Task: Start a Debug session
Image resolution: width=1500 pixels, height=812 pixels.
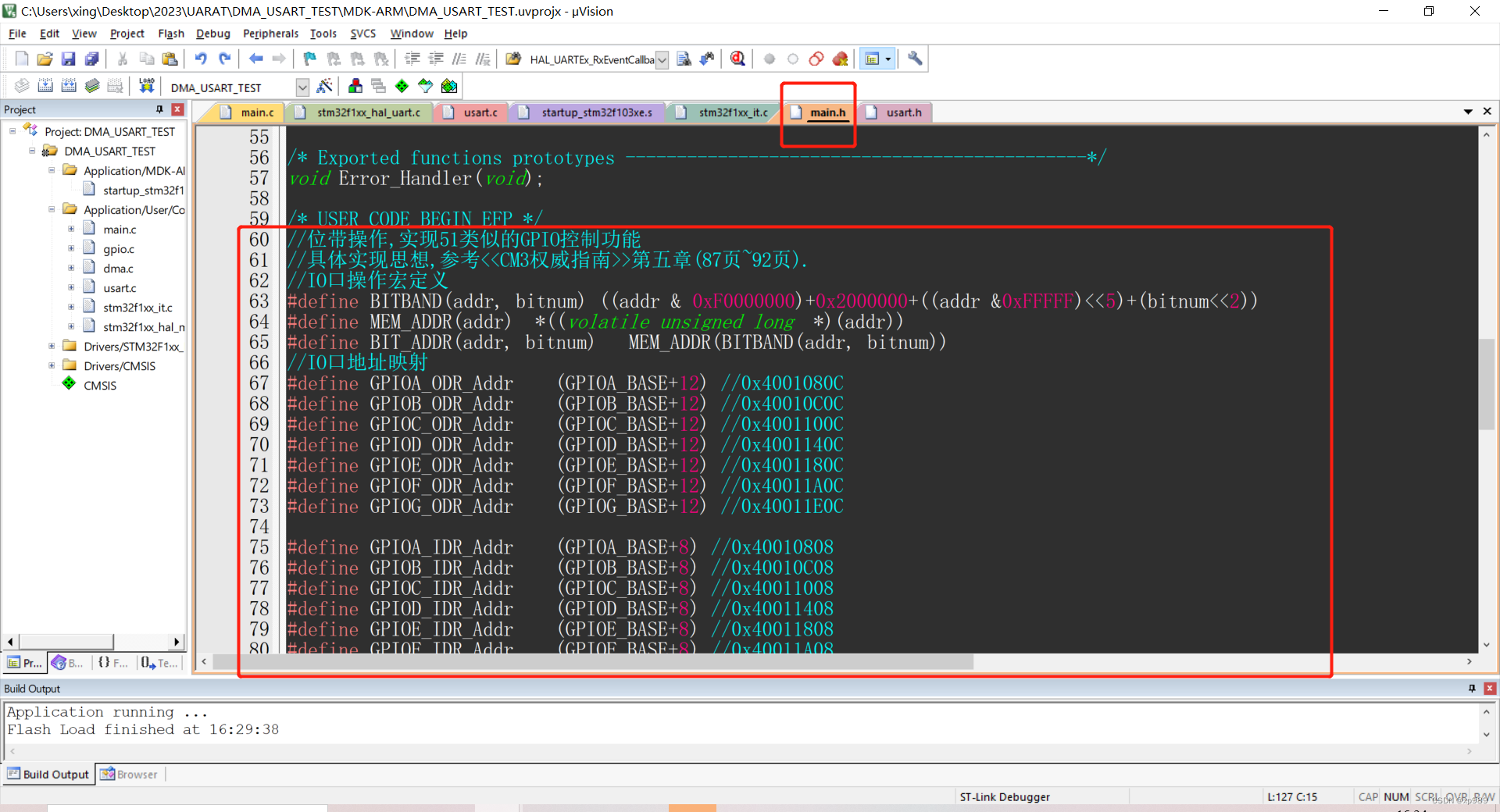Action: point(737,59)
